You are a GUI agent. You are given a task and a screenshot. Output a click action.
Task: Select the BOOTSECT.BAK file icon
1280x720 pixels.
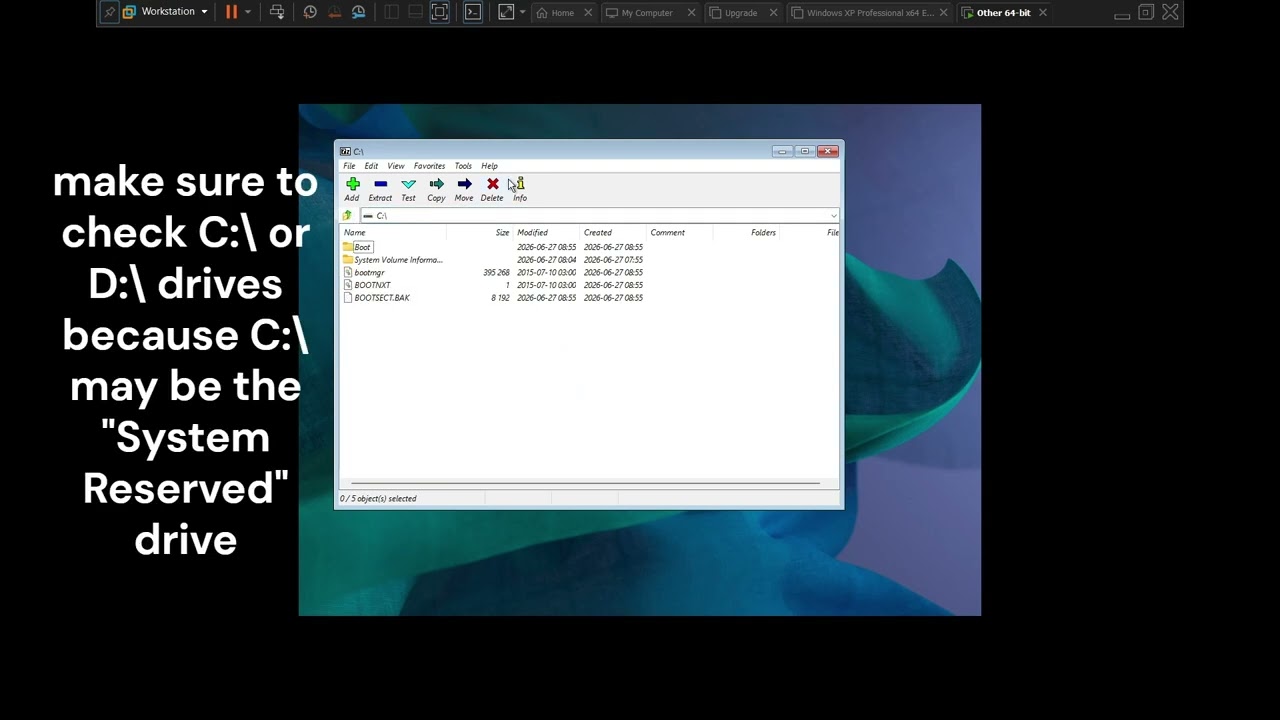[x=348, y=298]
